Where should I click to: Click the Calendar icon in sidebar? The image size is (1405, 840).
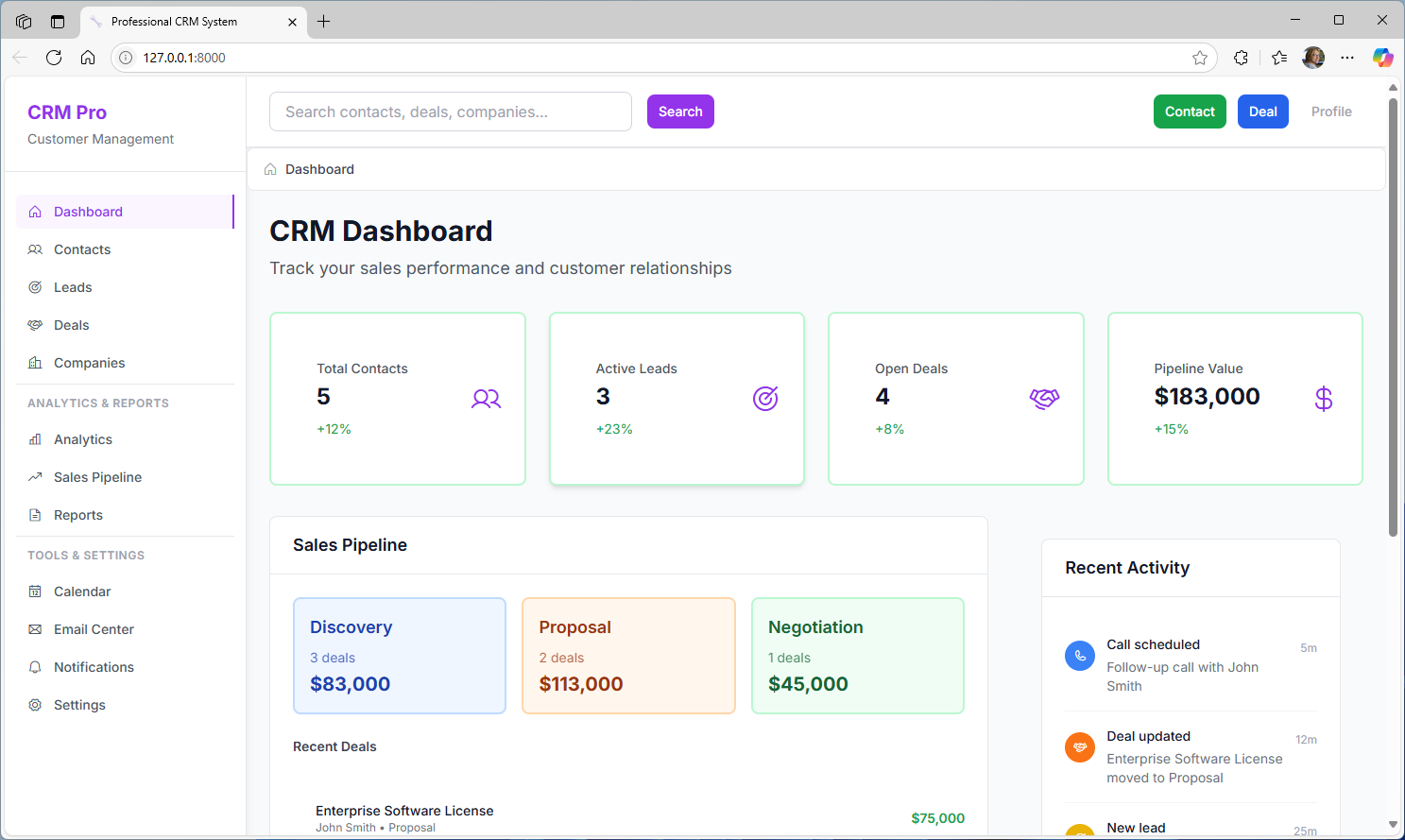click(x=35, y=591)
